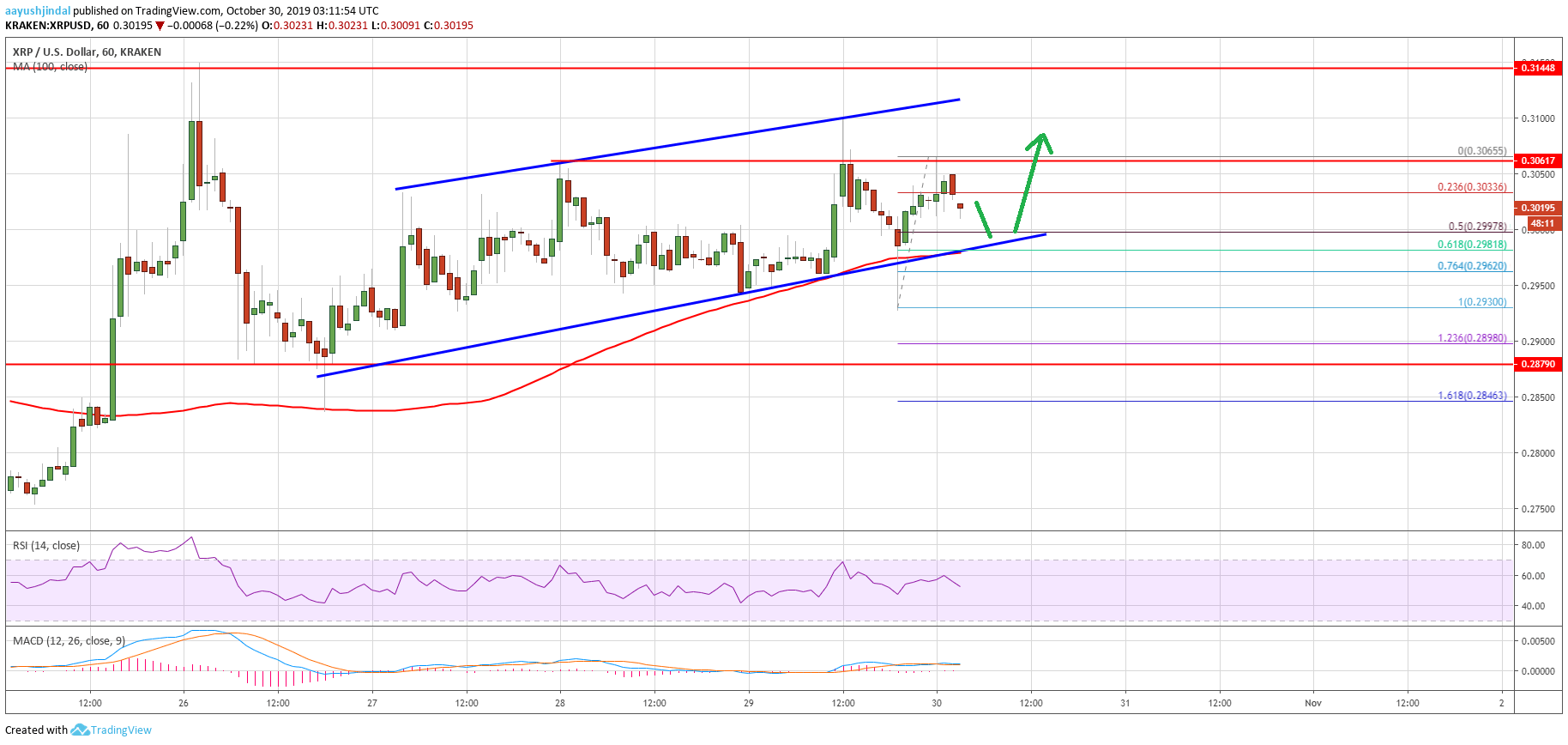Select the 0.236(0.30336) Fibonacci label
The height and width of the screenshot is (745, 1568).
tap(1472, 187)
